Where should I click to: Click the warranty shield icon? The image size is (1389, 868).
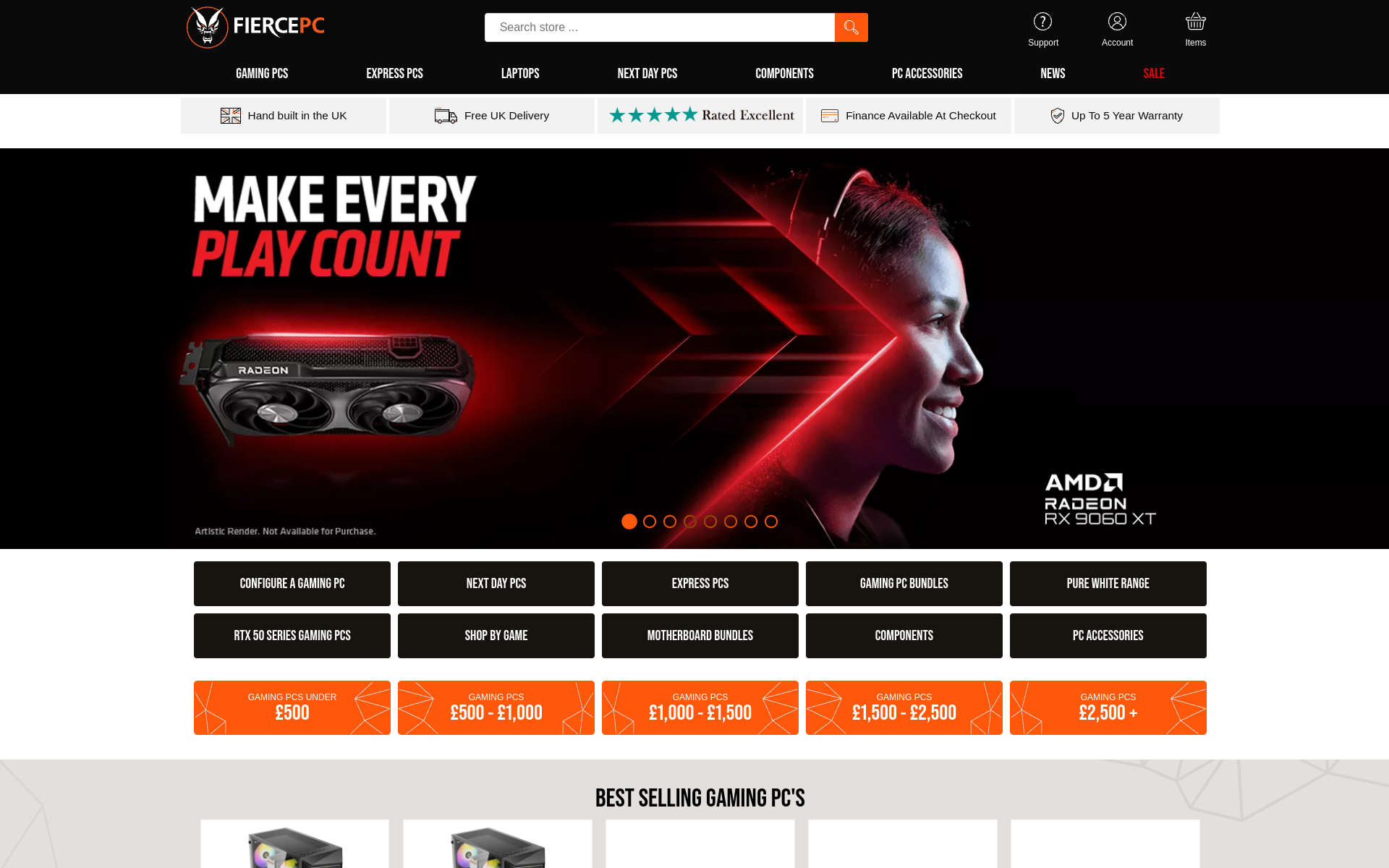pos(1057,116)
